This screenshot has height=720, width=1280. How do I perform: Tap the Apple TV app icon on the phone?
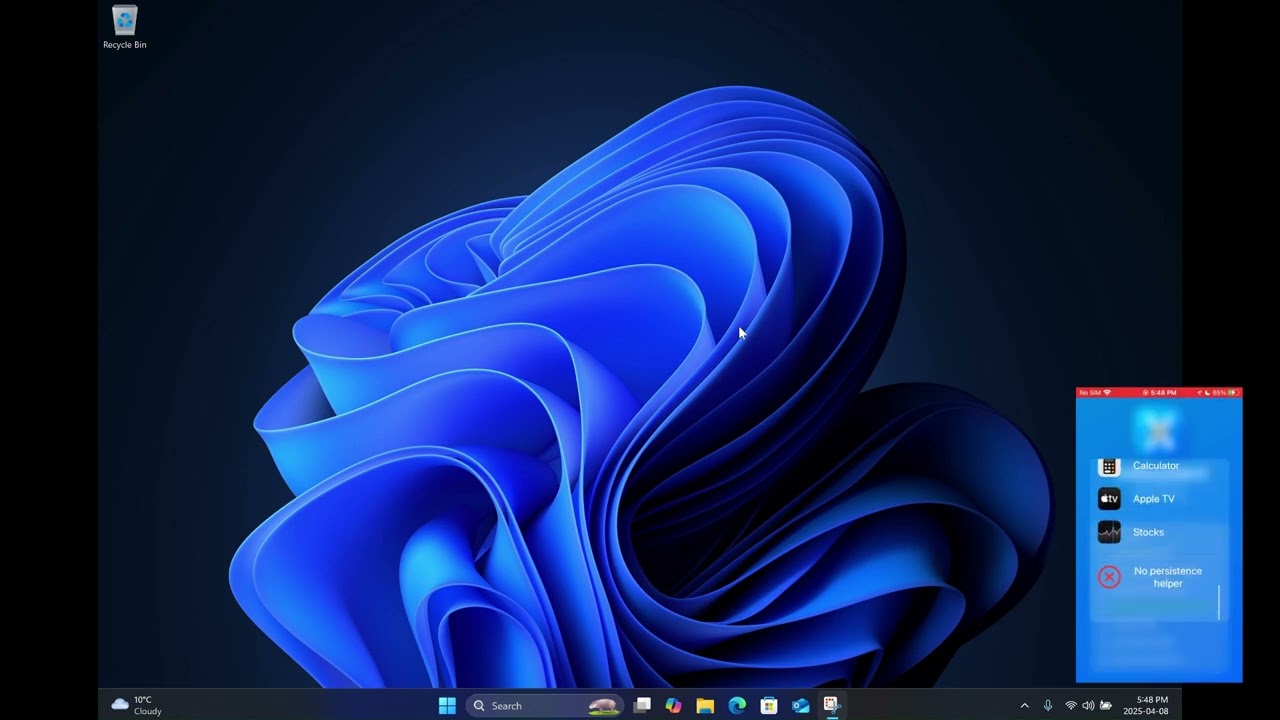coord(1109,499)
